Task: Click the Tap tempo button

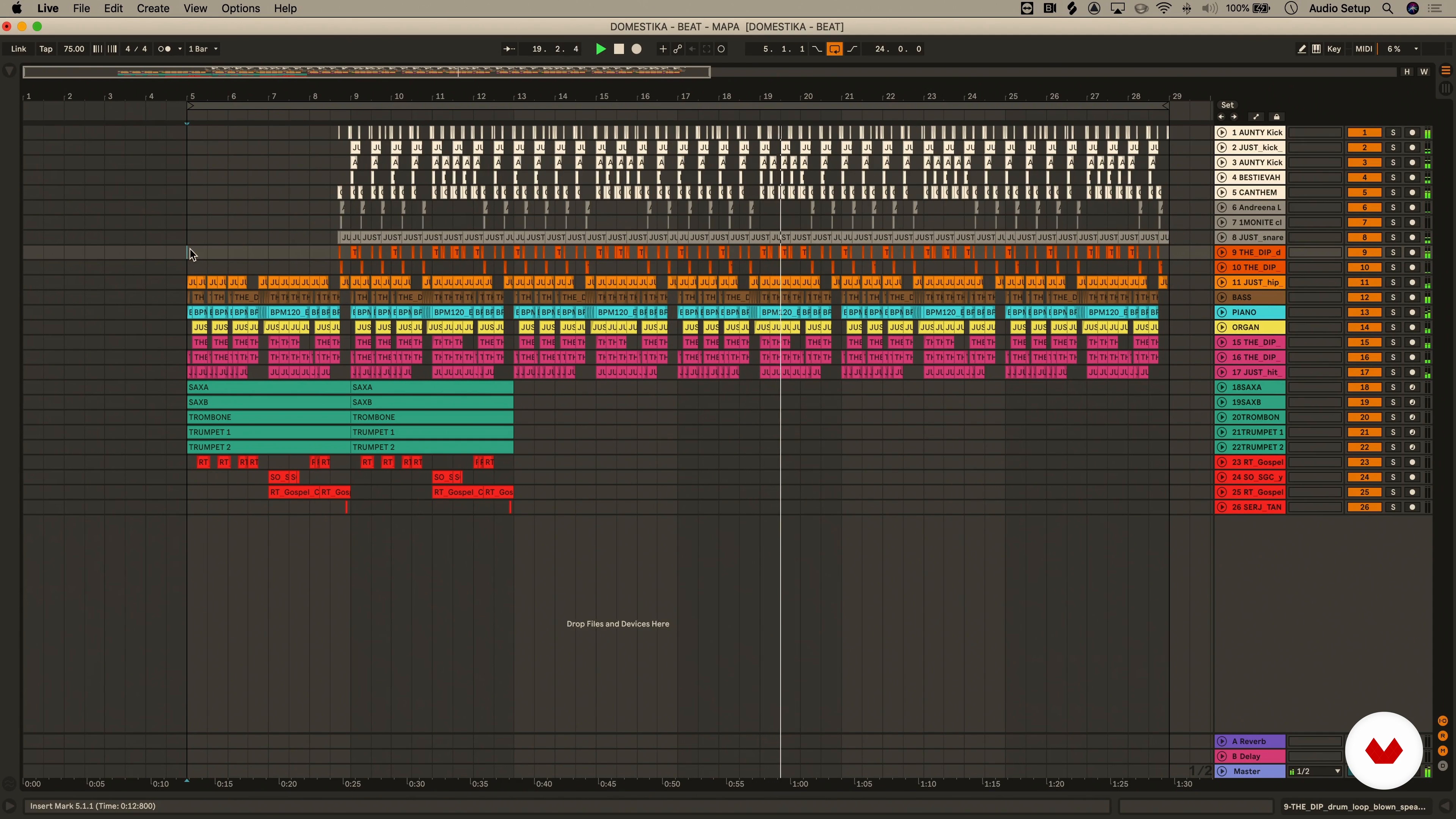Action: (46, 49)
